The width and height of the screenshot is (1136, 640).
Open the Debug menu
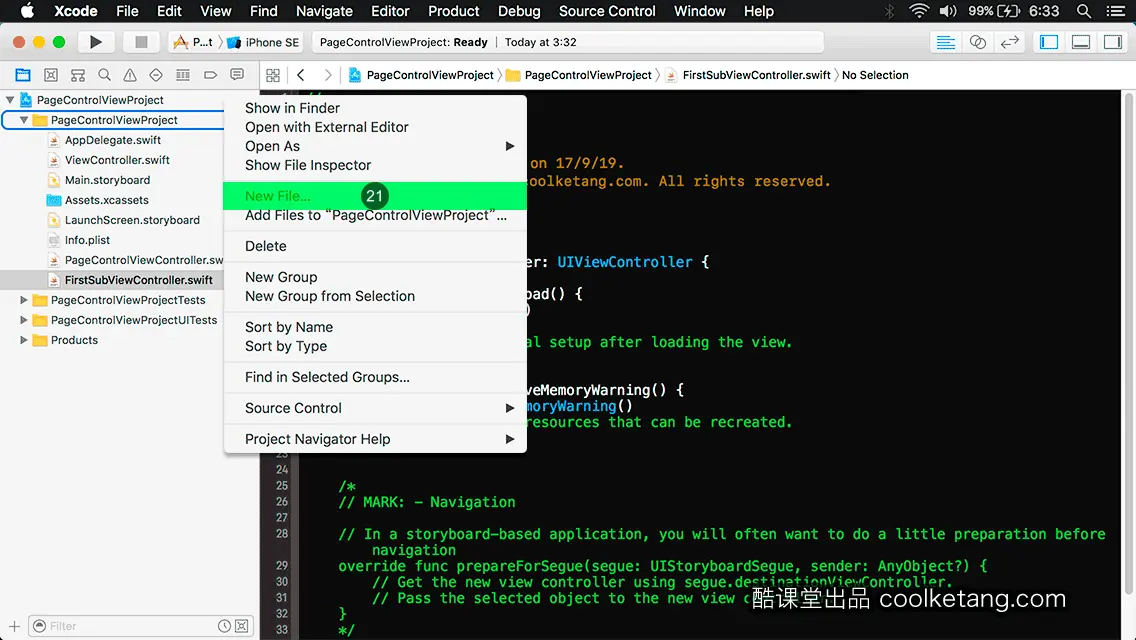click(x=519, y=11)
